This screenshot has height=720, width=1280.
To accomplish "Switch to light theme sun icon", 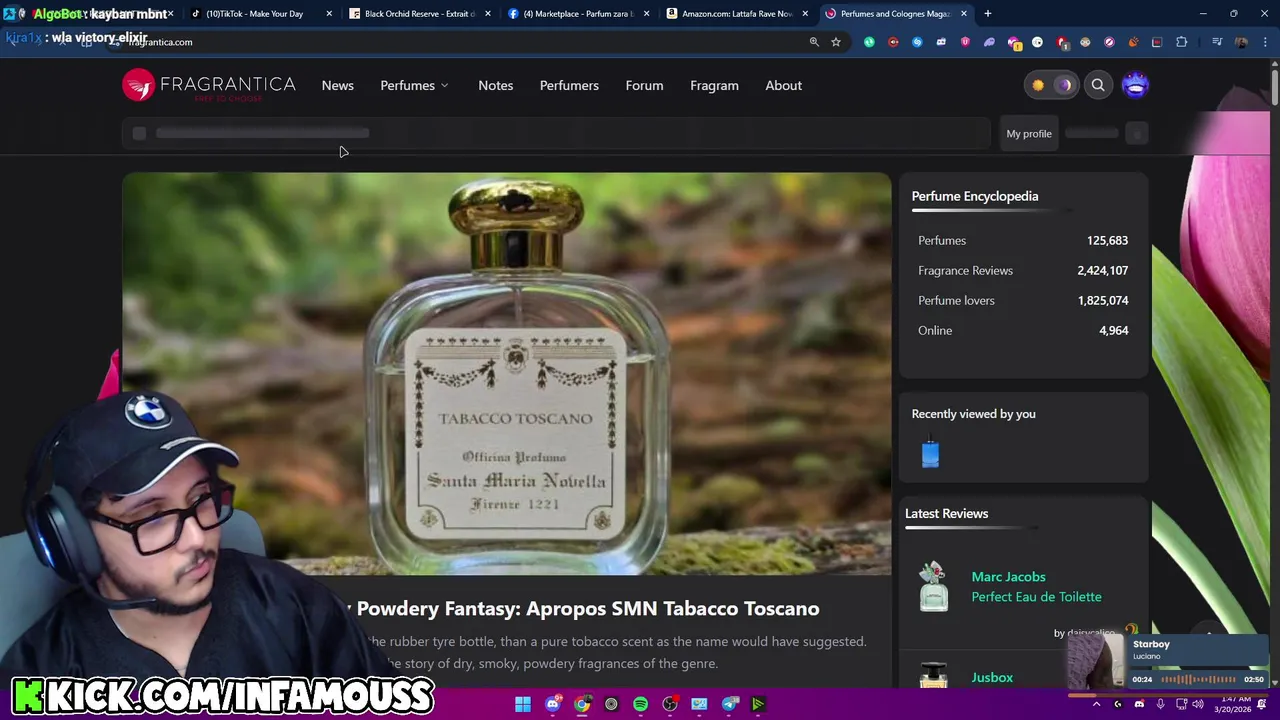I will [x=1038, y=85].
